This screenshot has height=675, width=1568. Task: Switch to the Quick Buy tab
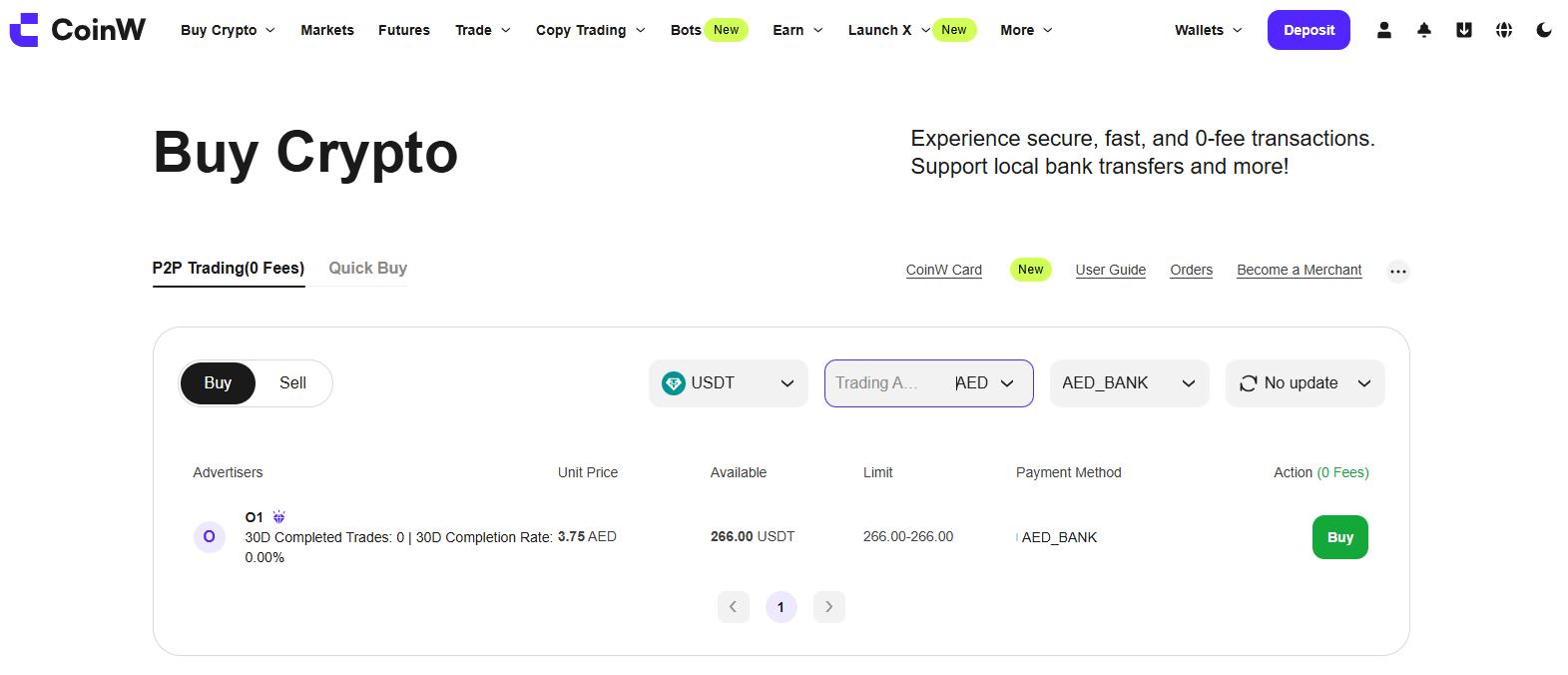pos(367,269)
